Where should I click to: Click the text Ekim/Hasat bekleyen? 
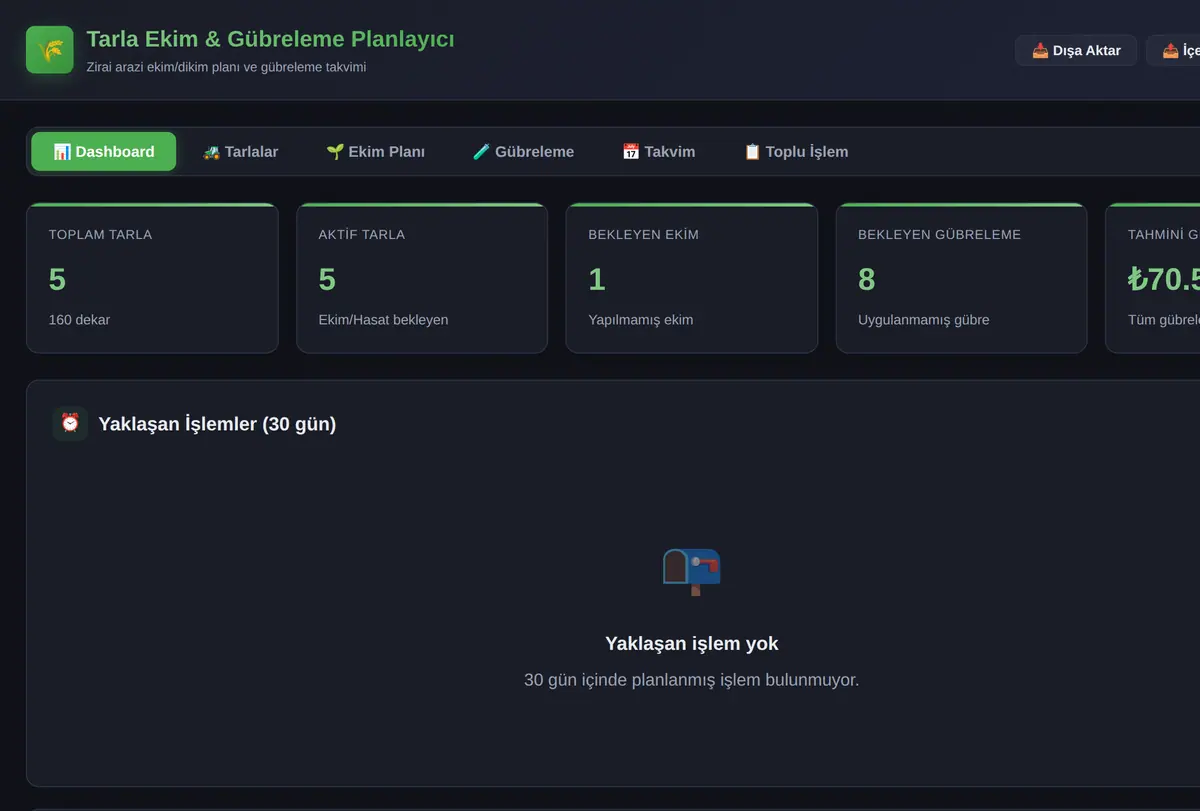point(383,320)
